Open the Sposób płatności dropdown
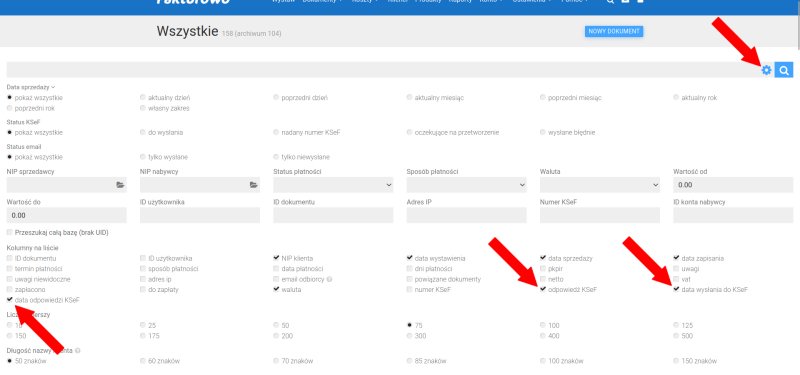The width and height of the screenshot is (800, 375). (466, 185)
